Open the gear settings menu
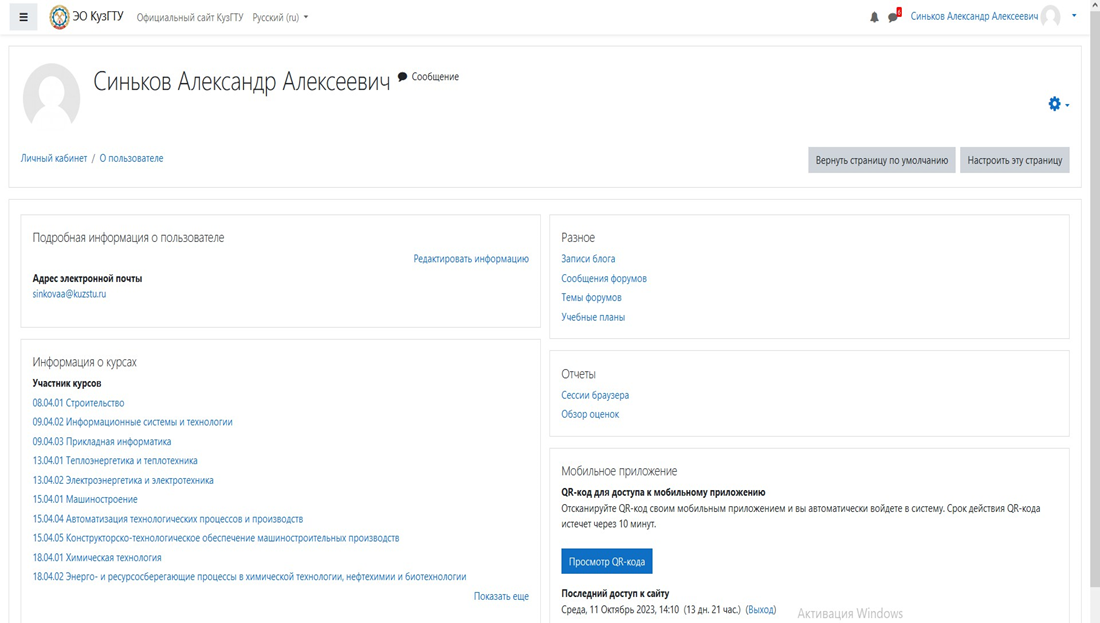Image resolution: width=1100 pixels, height=623 pixels. [x=1059, y=105]
